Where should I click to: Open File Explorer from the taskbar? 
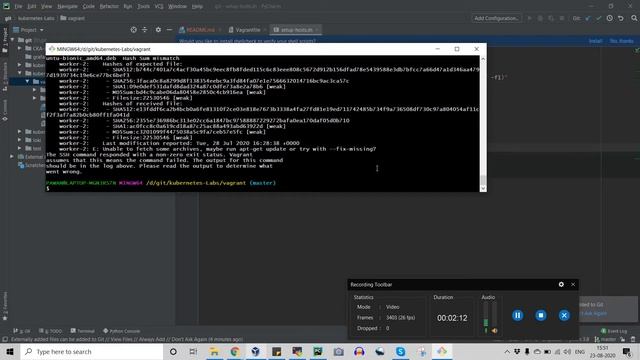pyautogui.click(x=214, y=351)
